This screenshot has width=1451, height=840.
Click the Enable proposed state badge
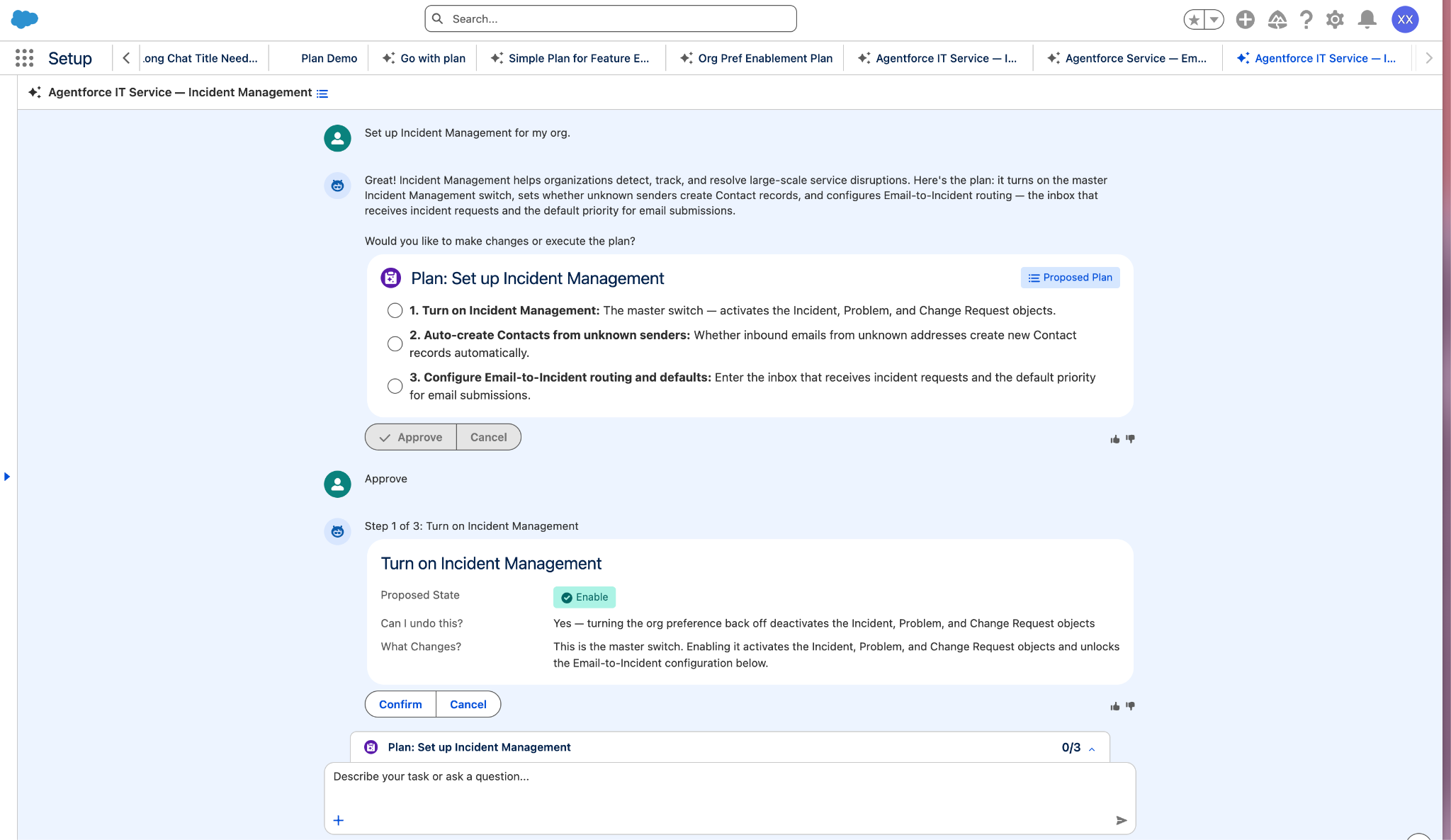coord(585,597)
